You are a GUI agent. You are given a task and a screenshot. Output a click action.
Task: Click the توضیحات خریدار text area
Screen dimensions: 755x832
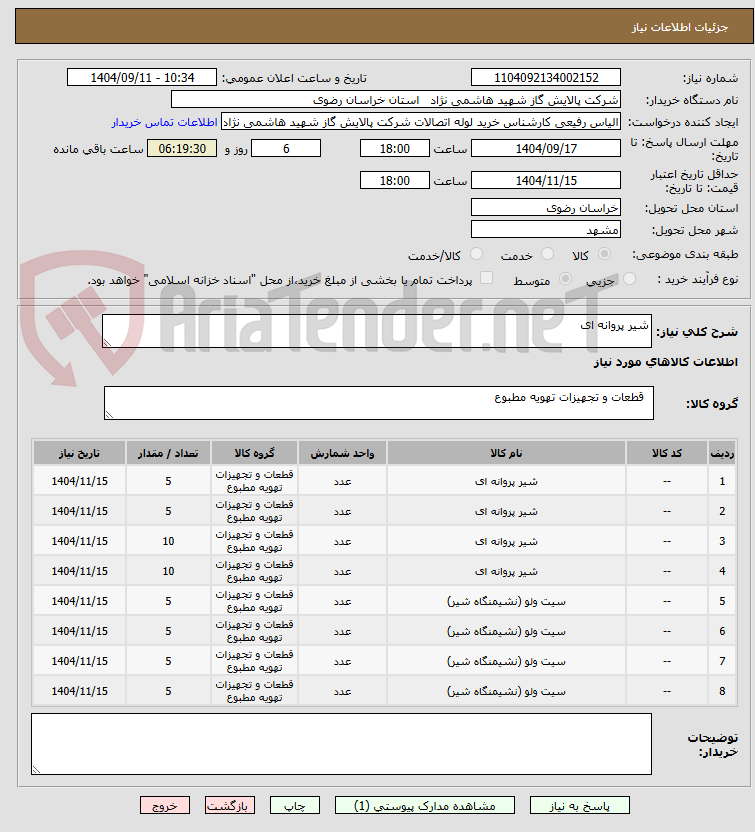[x=341, y=744]
